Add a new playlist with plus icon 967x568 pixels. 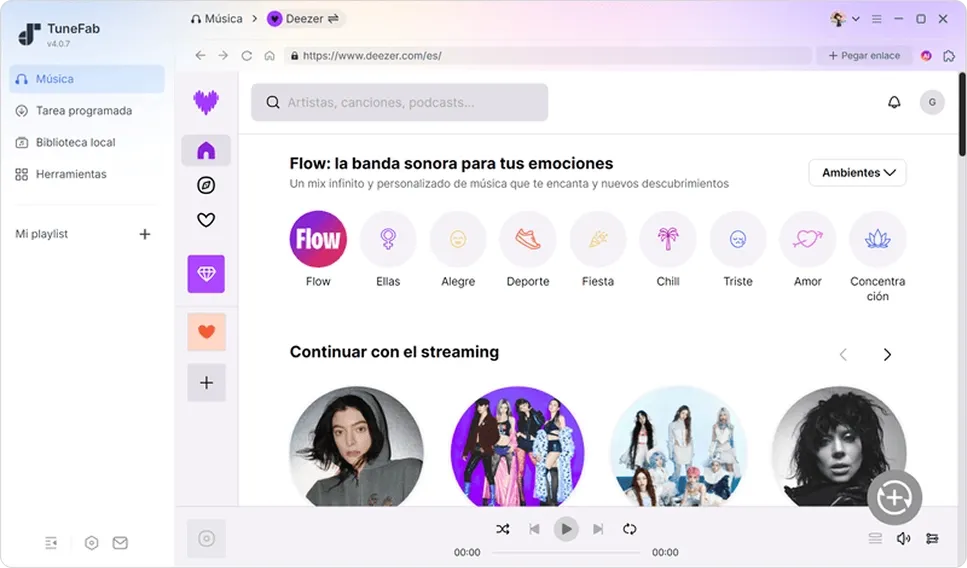[144, 234]
